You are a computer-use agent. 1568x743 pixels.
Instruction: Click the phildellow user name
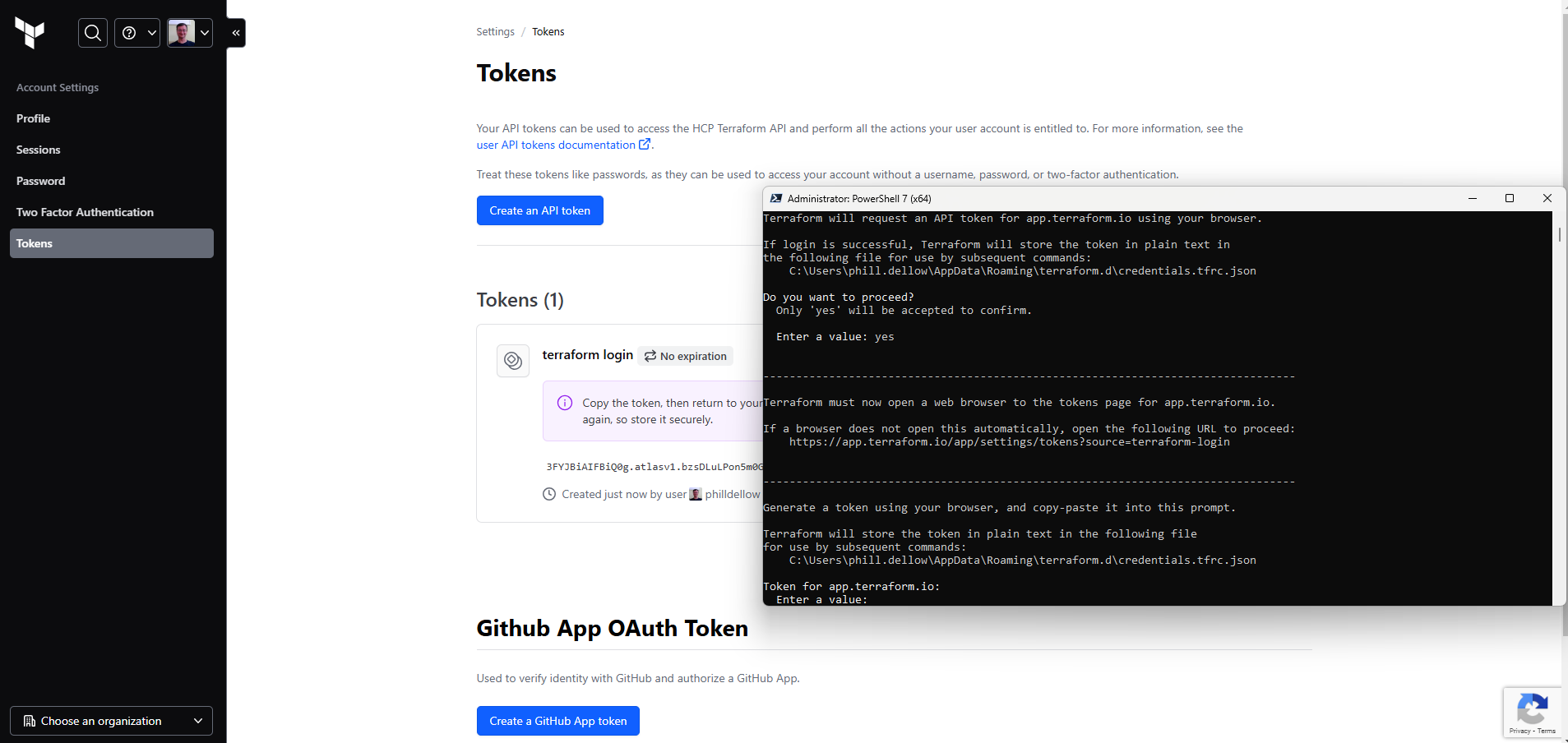[732, 494]
